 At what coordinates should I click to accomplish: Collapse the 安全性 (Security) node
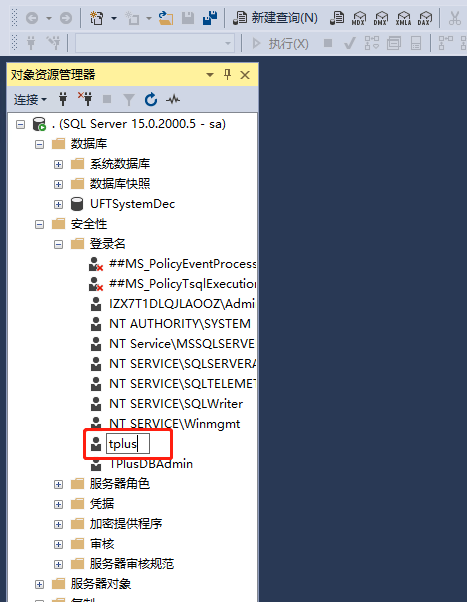[x=40, y=224]
